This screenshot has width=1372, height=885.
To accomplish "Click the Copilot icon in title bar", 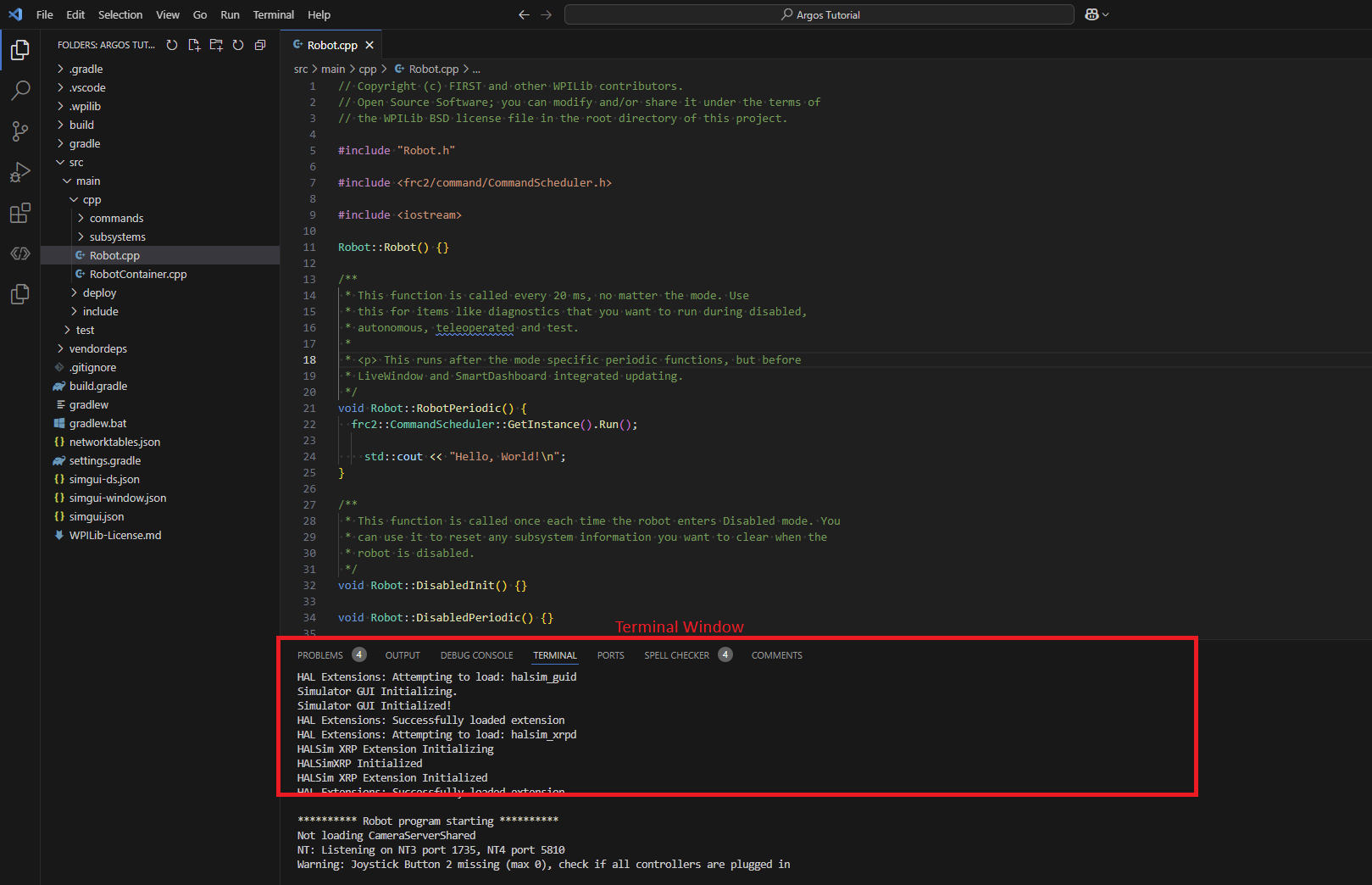I will 1091,14.
